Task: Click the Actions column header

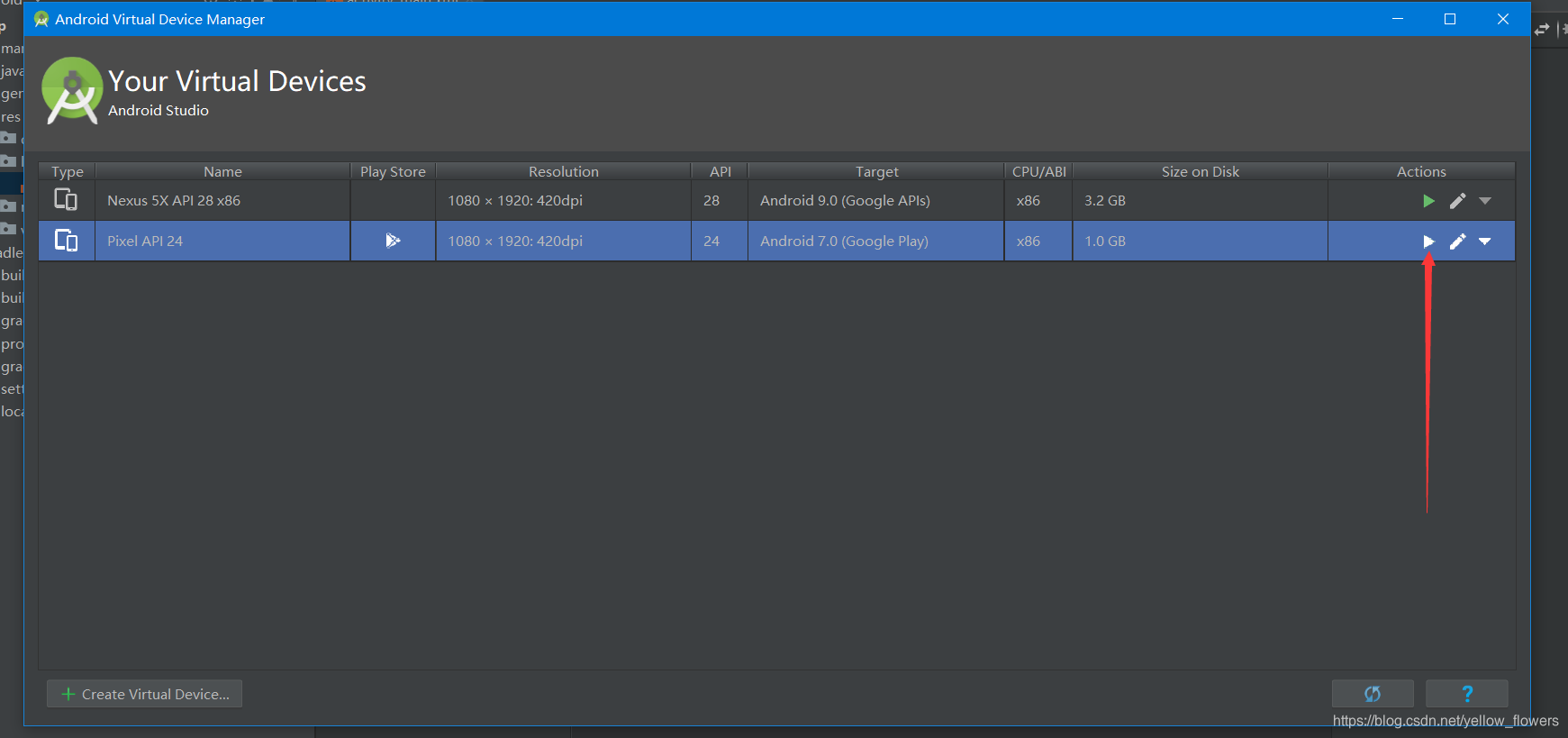Action: coord(1421,171)
